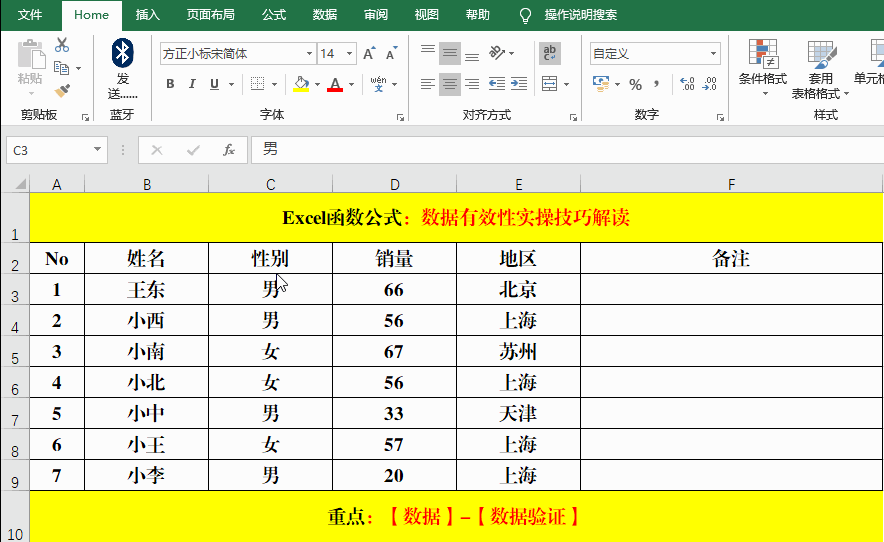884x542 pixels.
Task: Expand font color palette arrow
Action: [351, 84]
